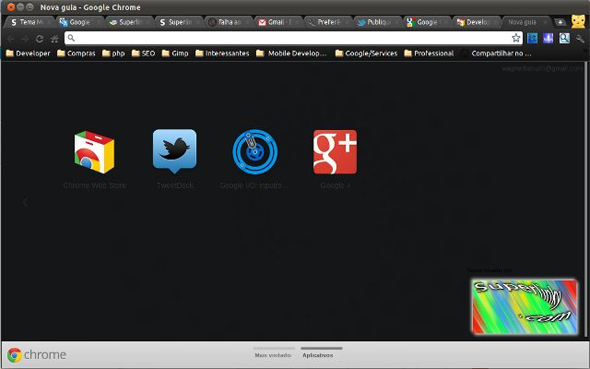This screenshot has width=590, height=369.
Task: Switch to the Develo... tab
Action: 476,22
